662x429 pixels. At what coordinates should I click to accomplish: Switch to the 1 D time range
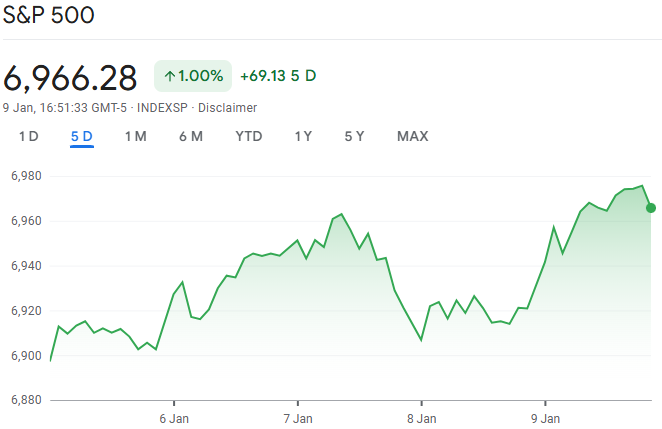(29, 136)
